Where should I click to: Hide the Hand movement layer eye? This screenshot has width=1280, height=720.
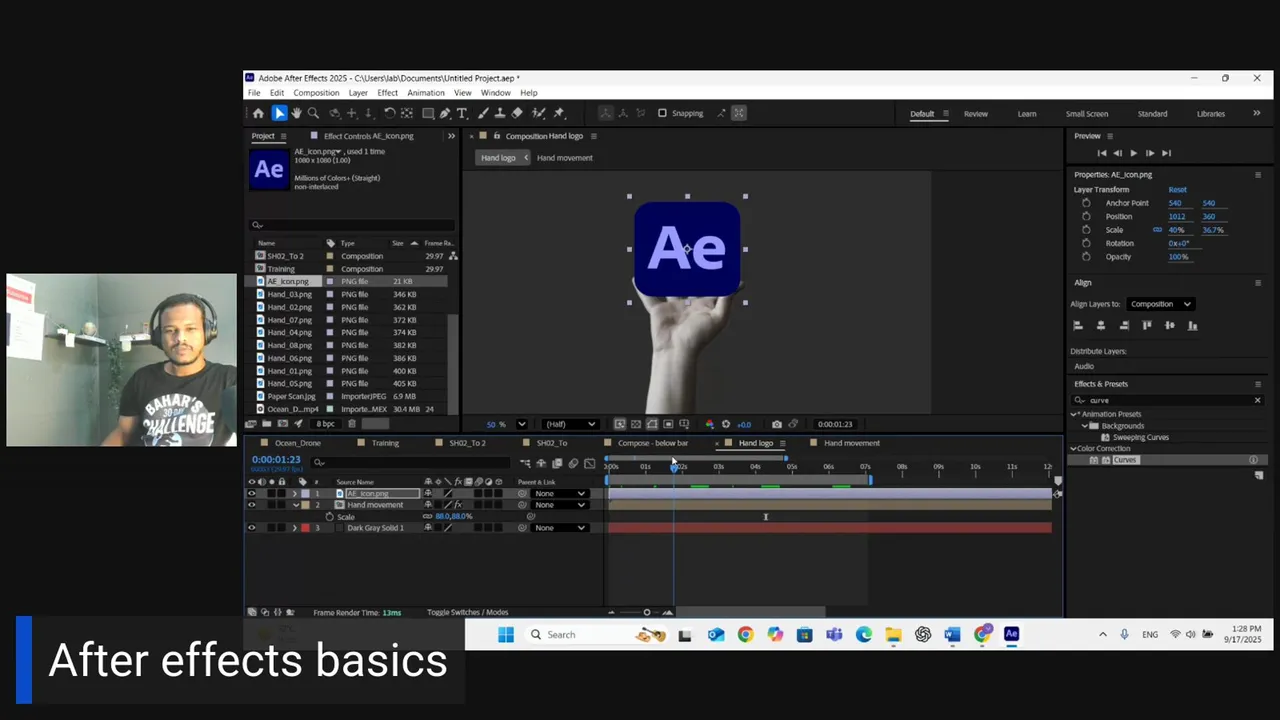[x=252, y=505]
